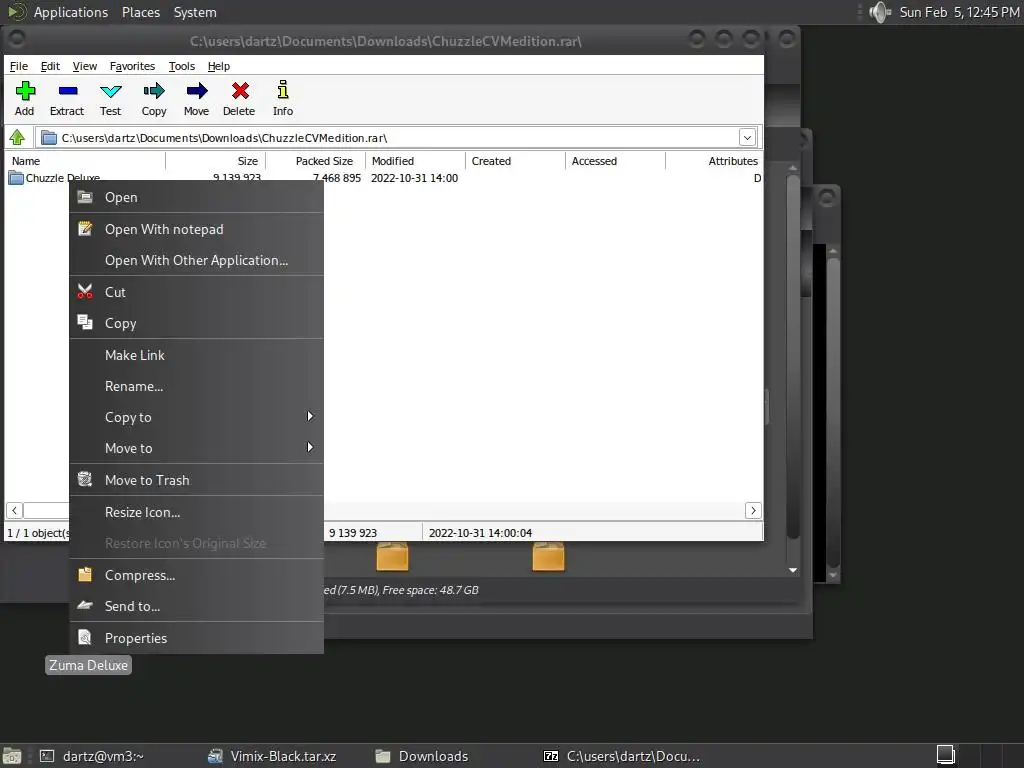Select Make Link in context menu
1024x768 pixels.
197,355
